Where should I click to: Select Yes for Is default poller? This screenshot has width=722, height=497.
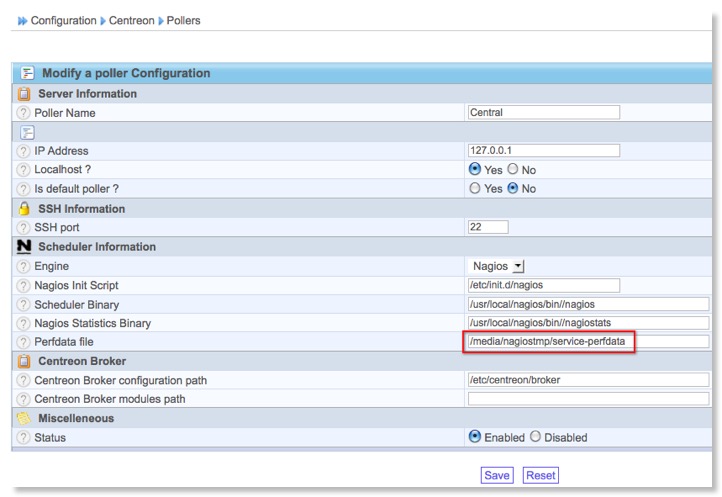[475, 189]
